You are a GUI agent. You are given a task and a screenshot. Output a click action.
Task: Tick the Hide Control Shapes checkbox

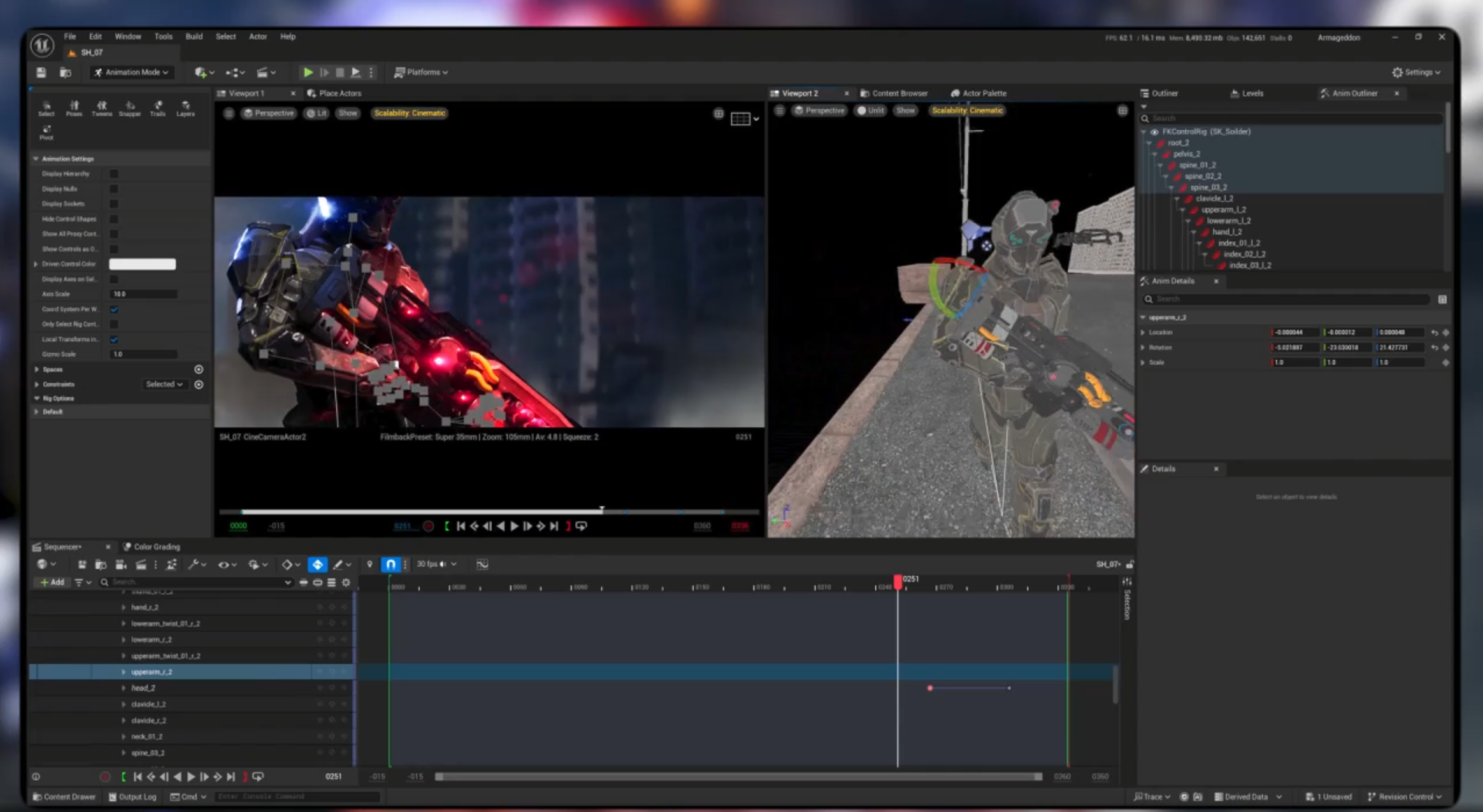coord(114,219)
